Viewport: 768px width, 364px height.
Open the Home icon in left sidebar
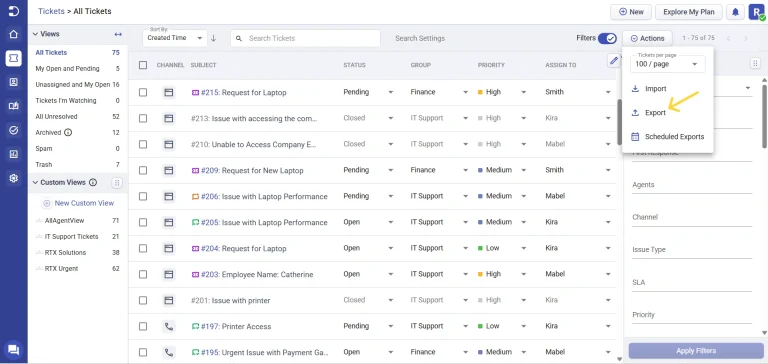[x=14, y=34]
